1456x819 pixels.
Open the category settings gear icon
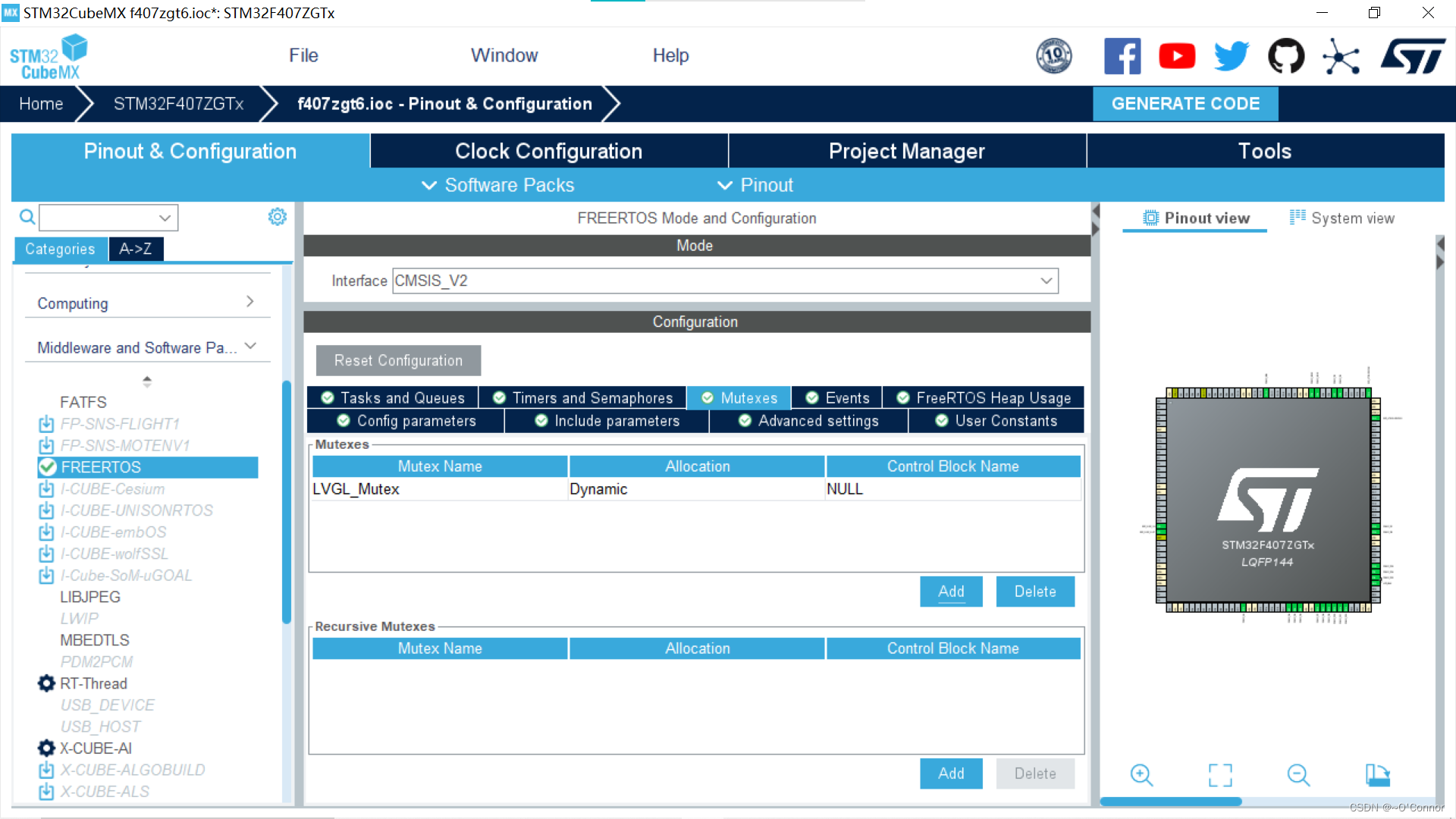point(278,217)
